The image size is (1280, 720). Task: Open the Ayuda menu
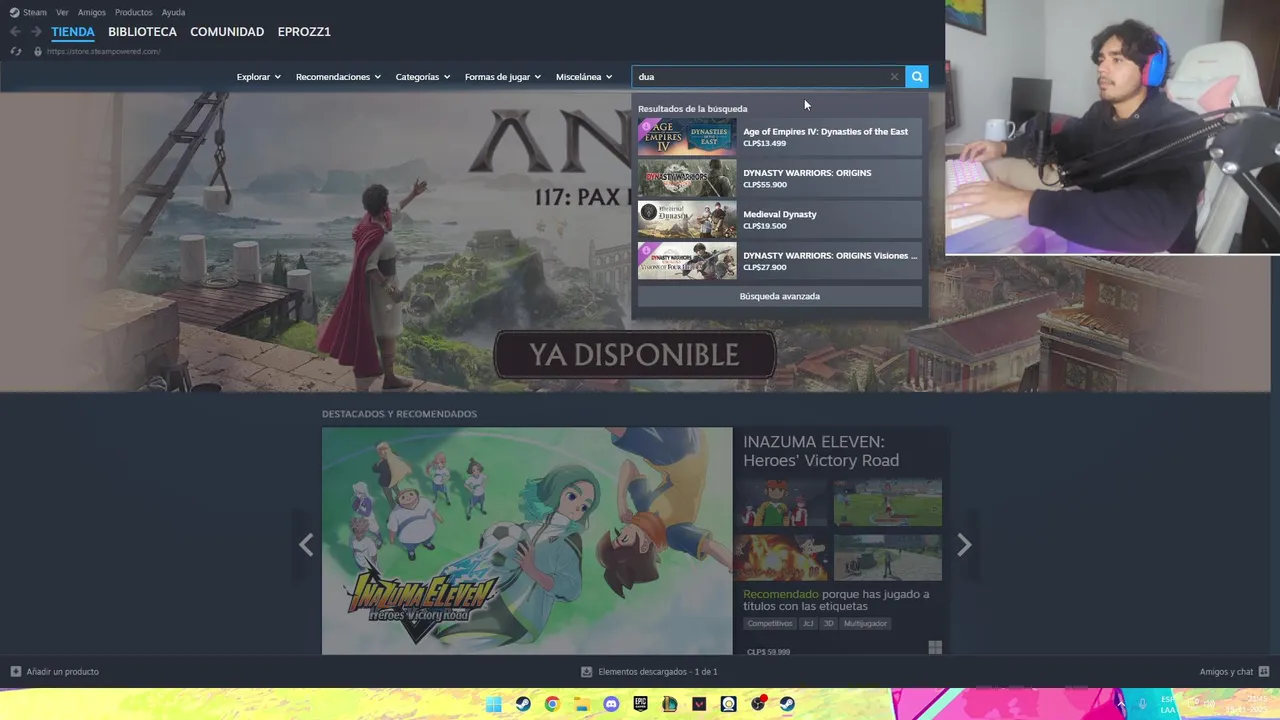point(173,12)
